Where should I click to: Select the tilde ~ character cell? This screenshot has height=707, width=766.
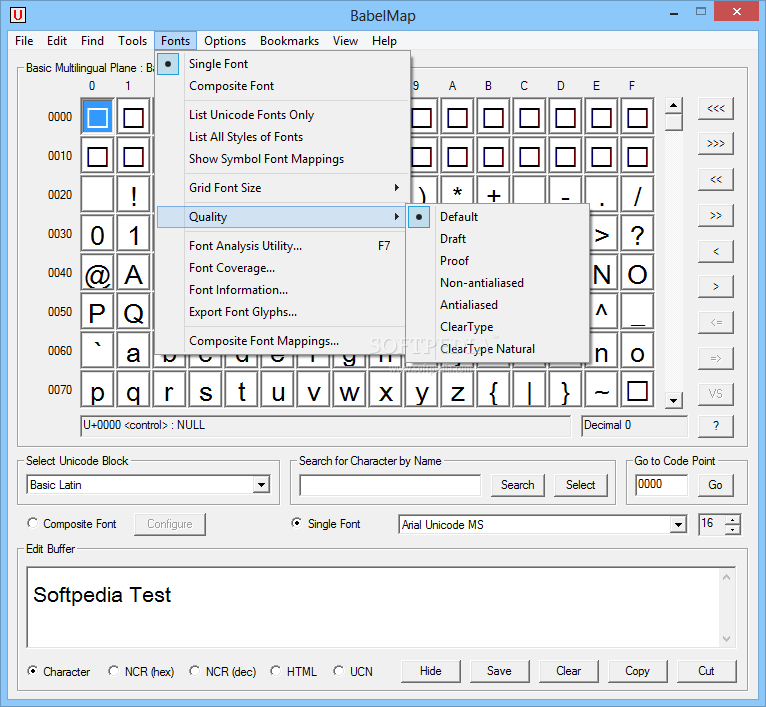(601, 391)
